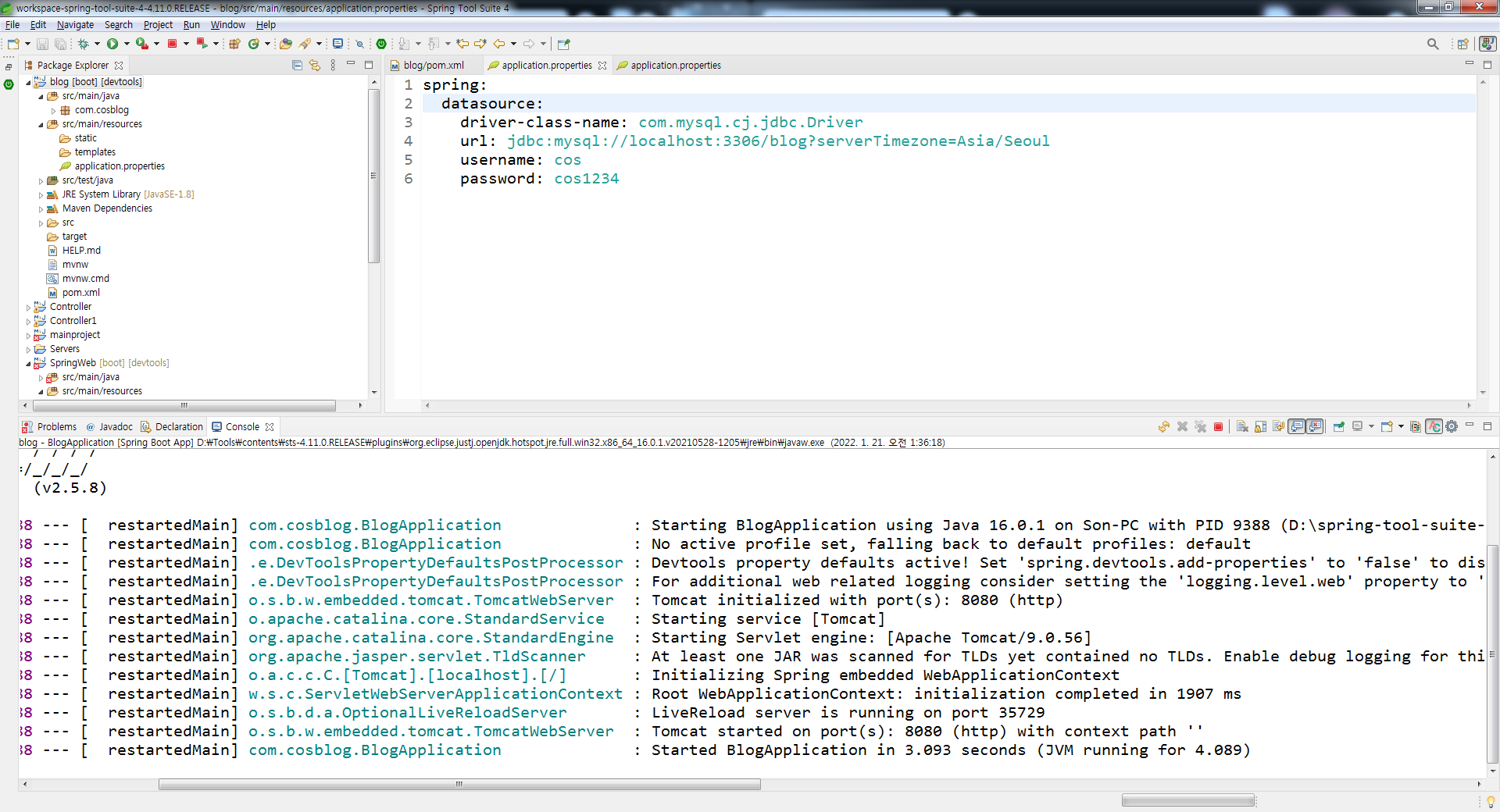Click the New Java Class icon
The image size is (1500, 812).
254,44
